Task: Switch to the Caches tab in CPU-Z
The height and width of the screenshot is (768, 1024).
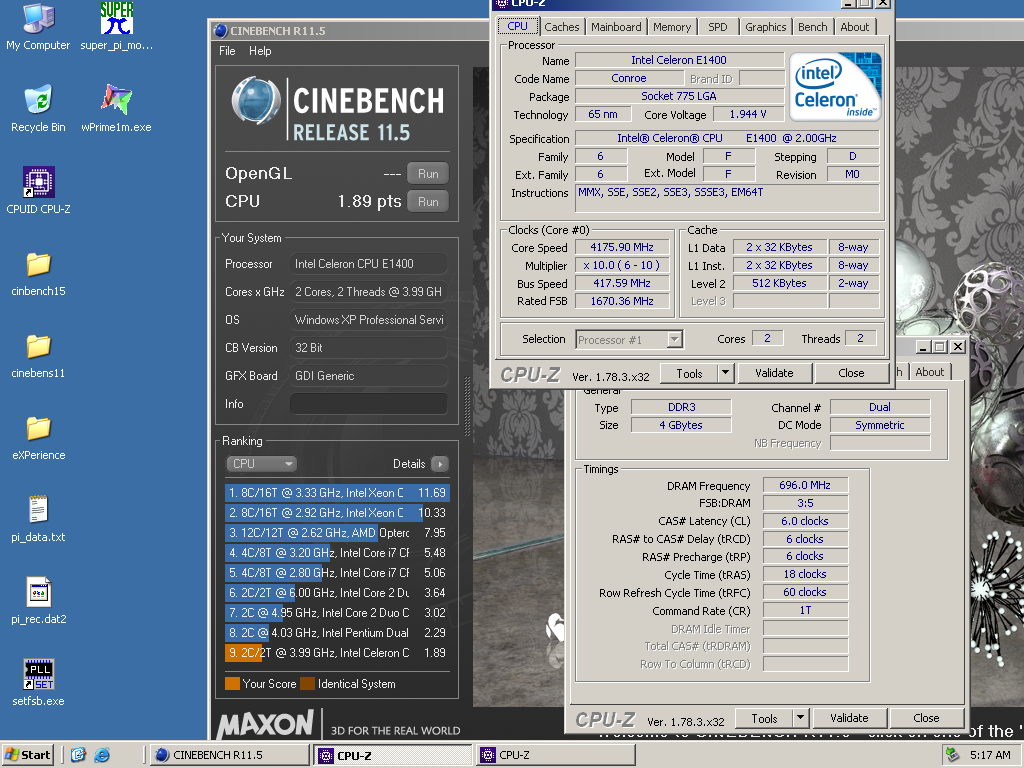Action: pyautogui.click(x=562, y=27)
